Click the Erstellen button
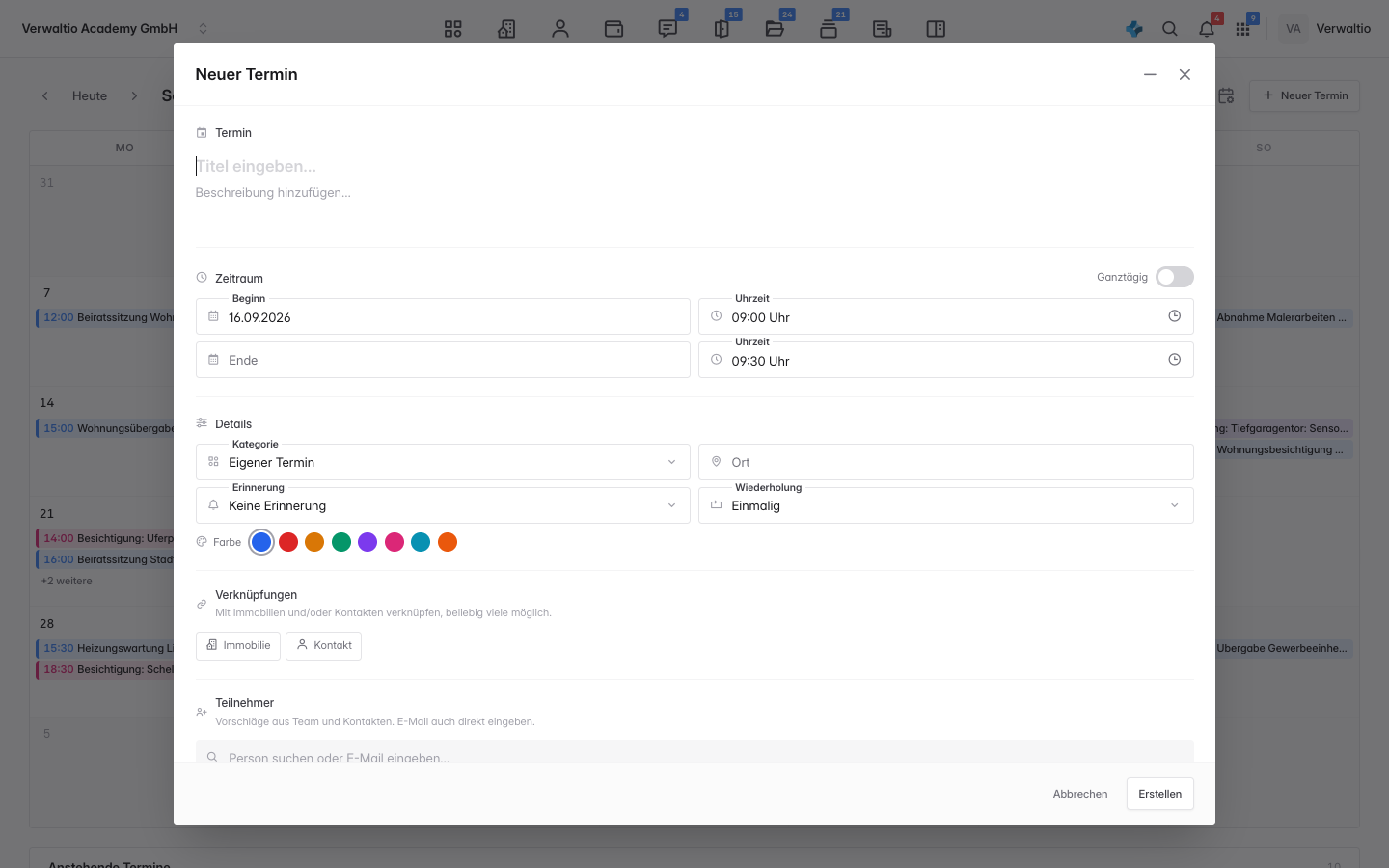The height and width of the screenshot is (868, 1389). (x=1160, y=794)
